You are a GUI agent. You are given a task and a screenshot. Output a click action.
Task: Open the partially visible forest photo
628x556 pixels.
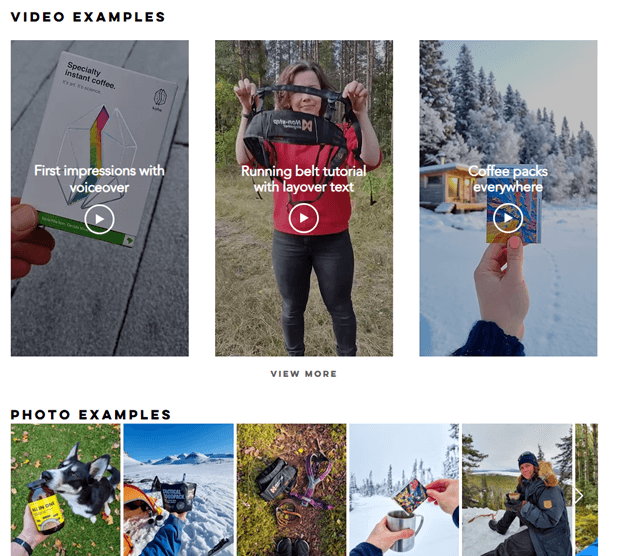pos(586,490)
